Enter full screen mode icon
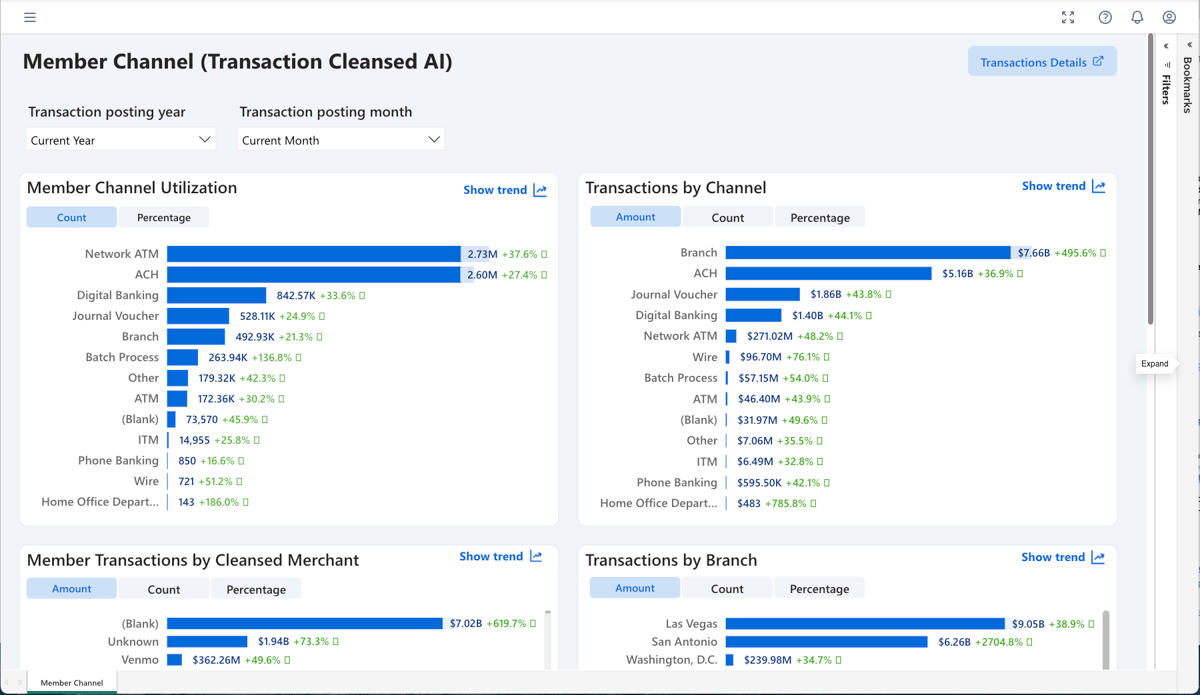Viewport: 1200px width, 695px height. (x=1068, y=17)
